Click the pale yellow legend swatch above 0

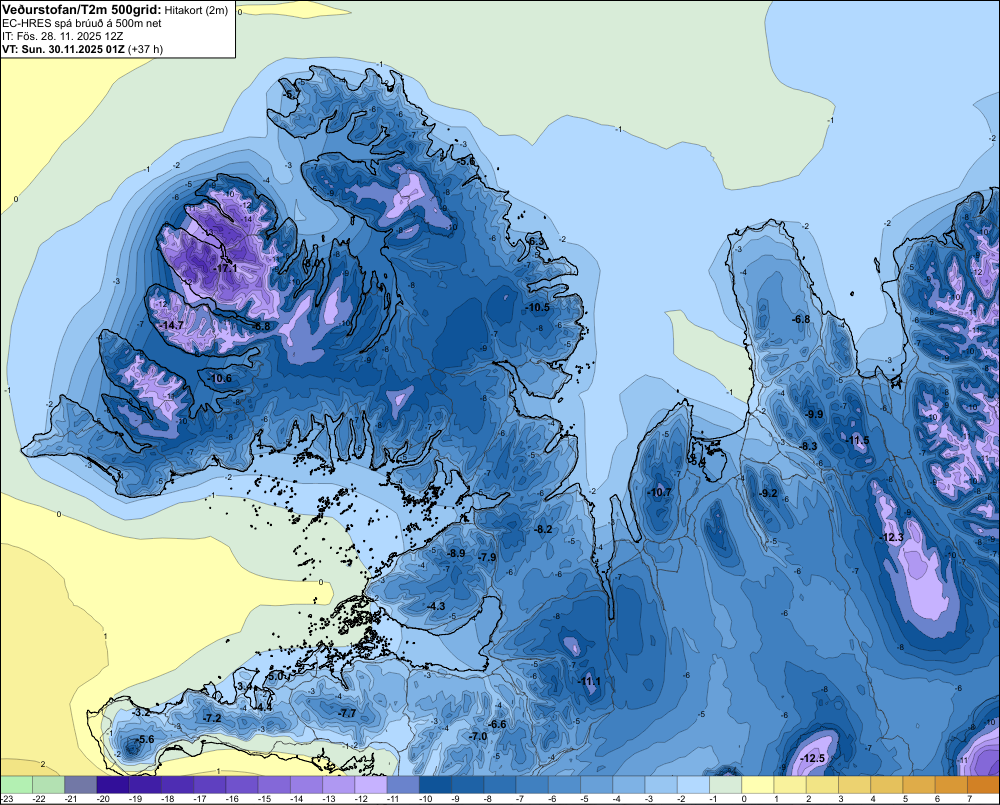click(x=758, y=785)
